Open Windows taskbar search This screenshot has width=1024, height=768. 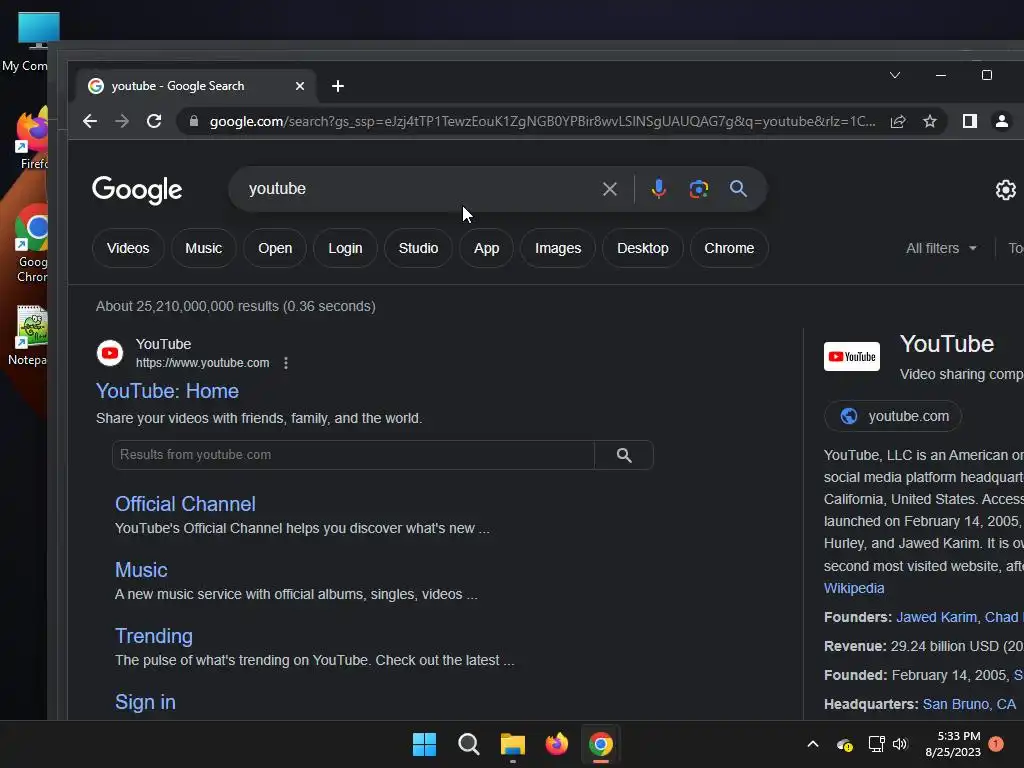click(x=469, y=744)
